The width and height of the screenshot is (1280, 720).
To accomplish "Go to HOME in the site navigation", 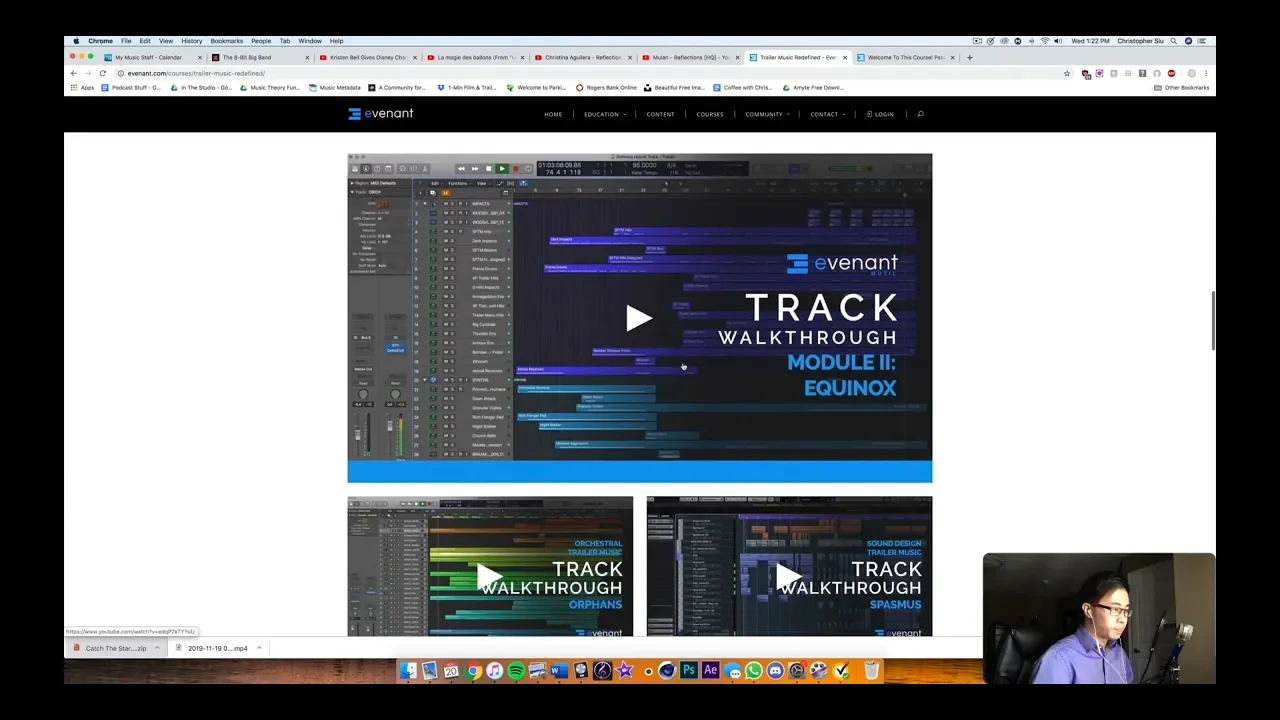I will point(553,114).
